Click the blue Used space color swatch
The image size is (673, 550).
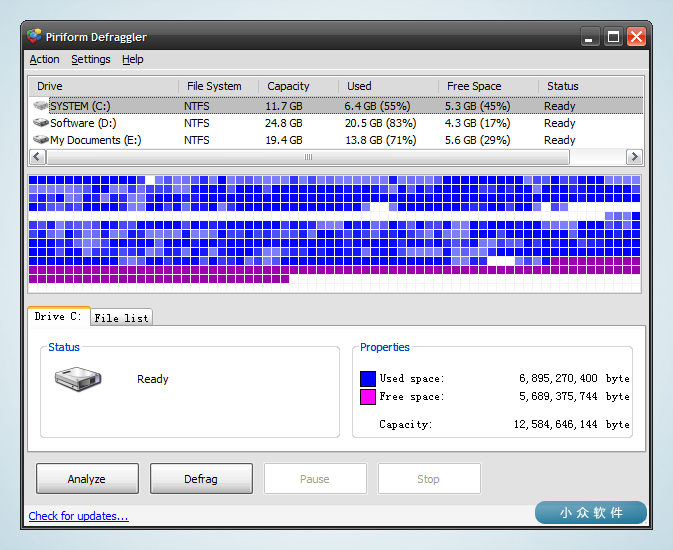[368, 378]
